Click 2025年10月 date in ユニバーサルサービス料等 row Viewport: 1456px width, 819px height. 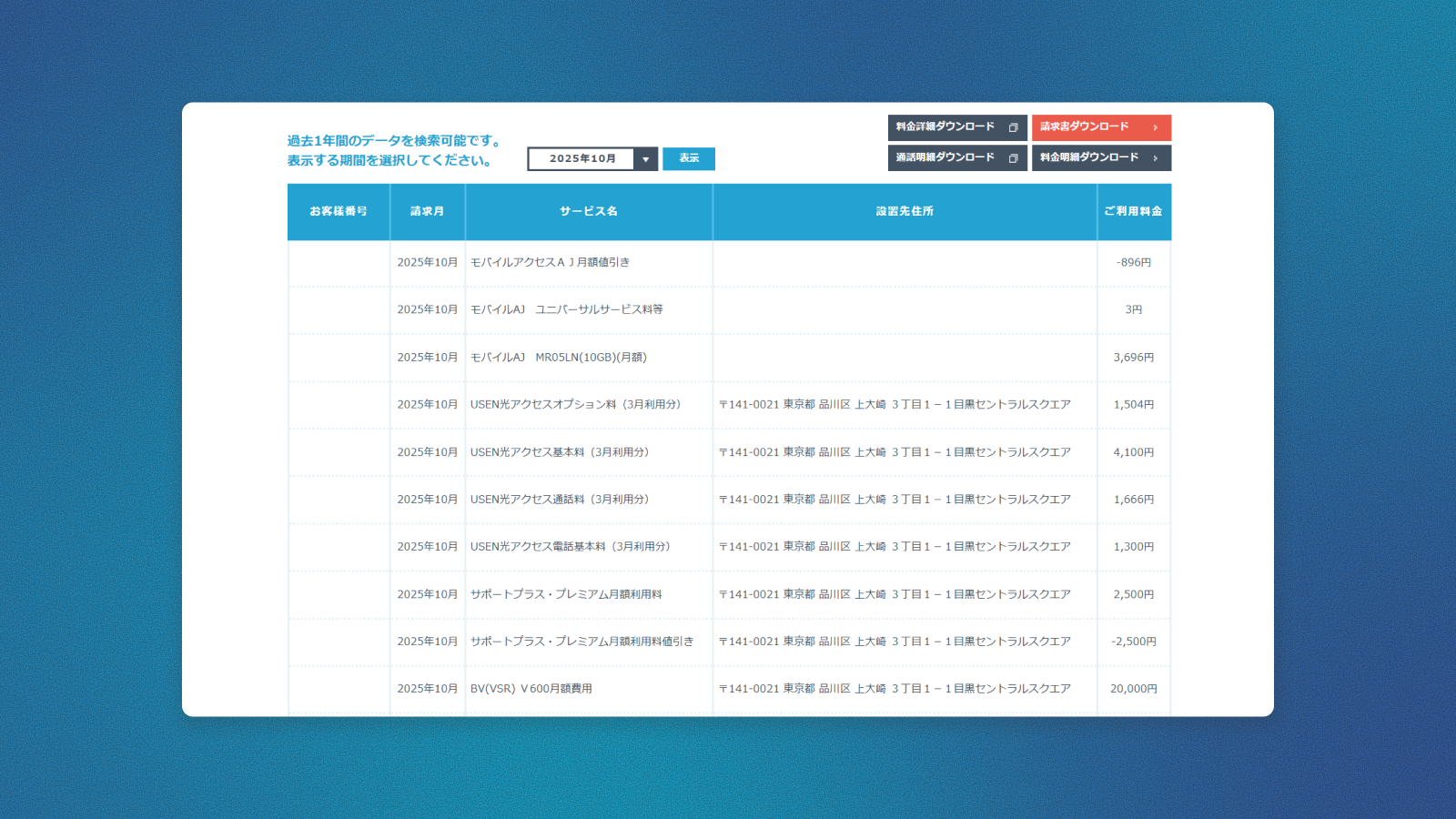click(x=428, y=310)
